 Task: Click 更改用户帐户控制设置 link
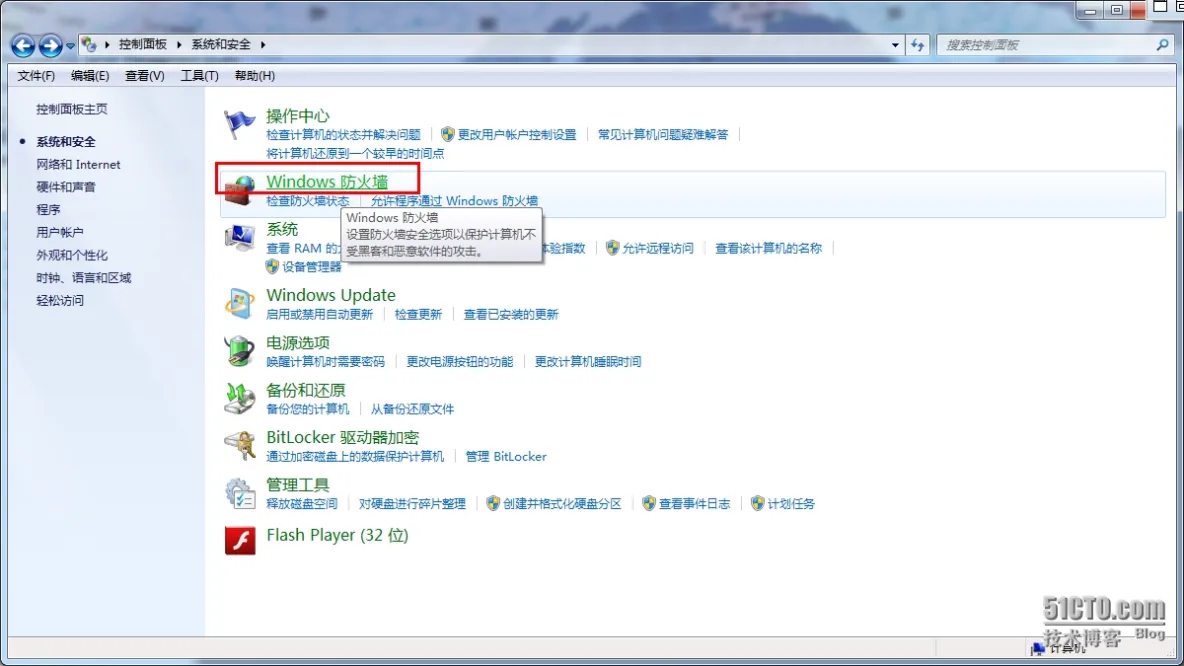(x=517, y=134)
